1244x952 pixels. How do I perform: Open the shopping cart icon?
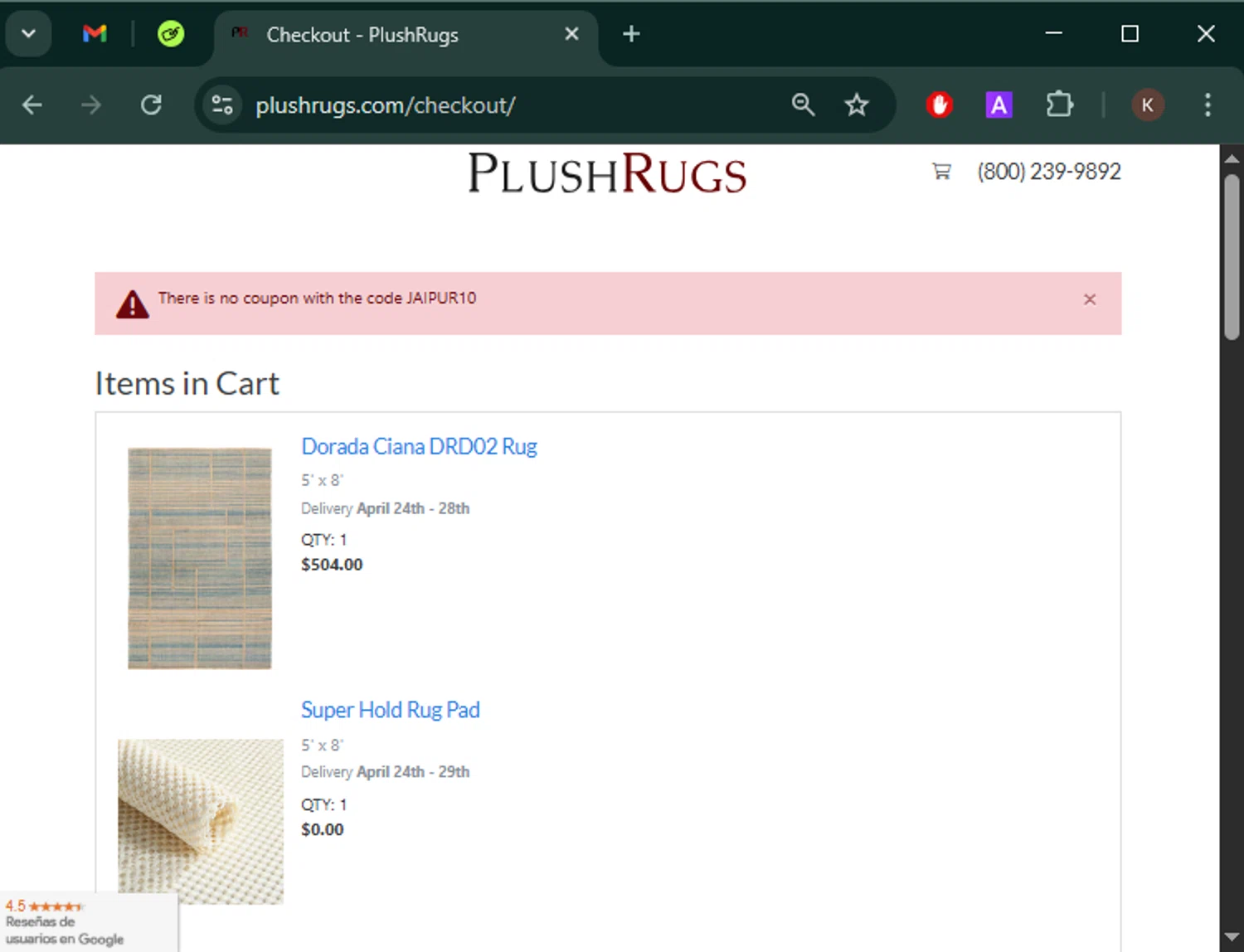(941, 172)
